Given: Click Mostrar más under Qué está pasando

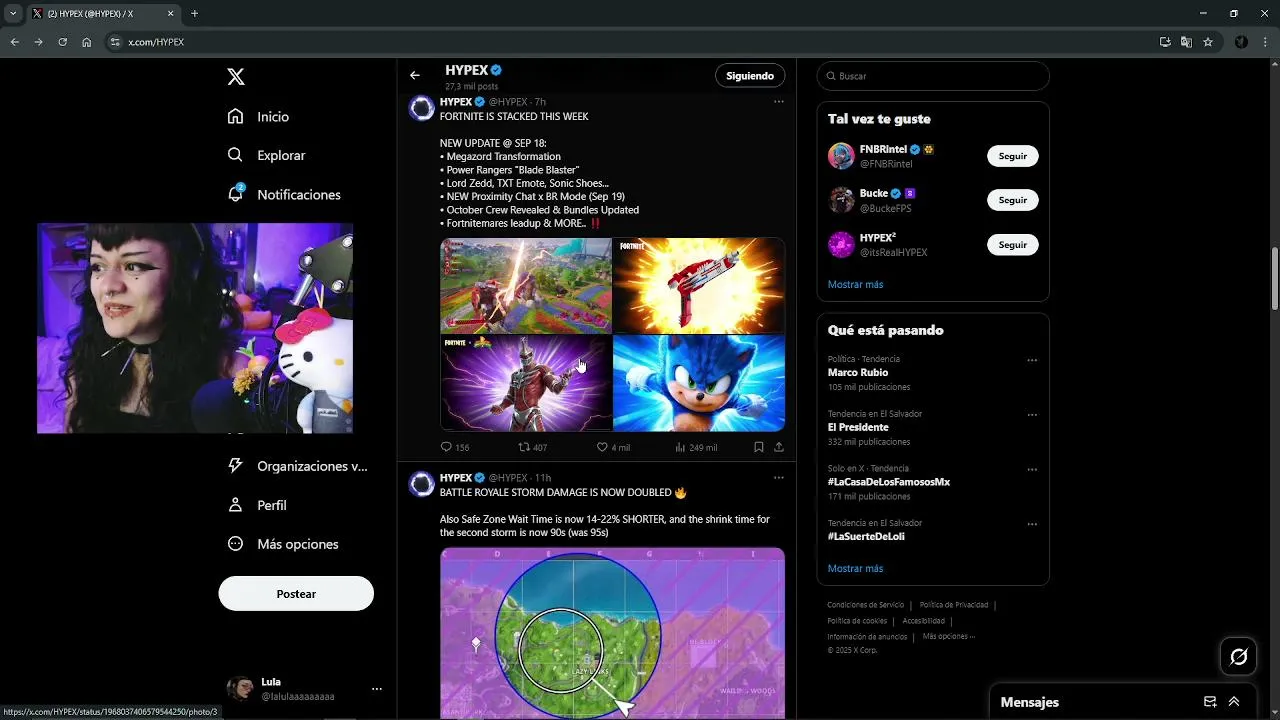Looking at the screenshot, I should pyautogui.click(x=855, y=568).
